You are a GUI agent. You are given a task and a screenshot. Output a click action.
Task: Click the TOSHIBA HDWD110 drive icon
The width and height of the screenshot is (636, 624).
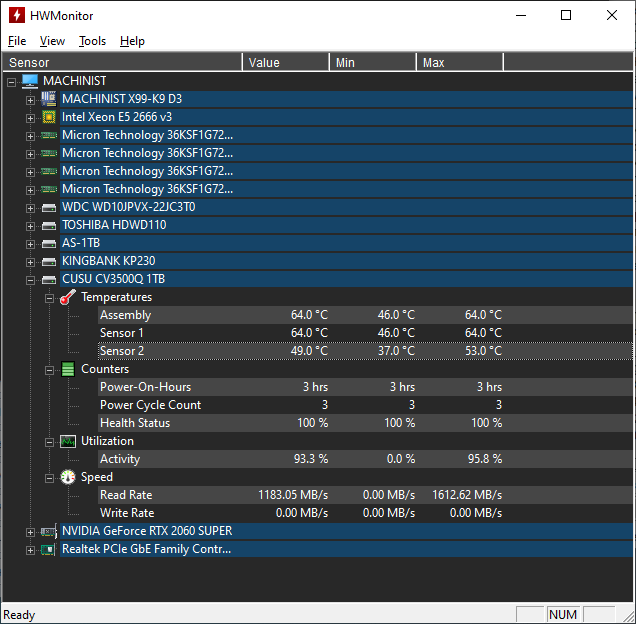pyautogui.click(x=49, y=226)
